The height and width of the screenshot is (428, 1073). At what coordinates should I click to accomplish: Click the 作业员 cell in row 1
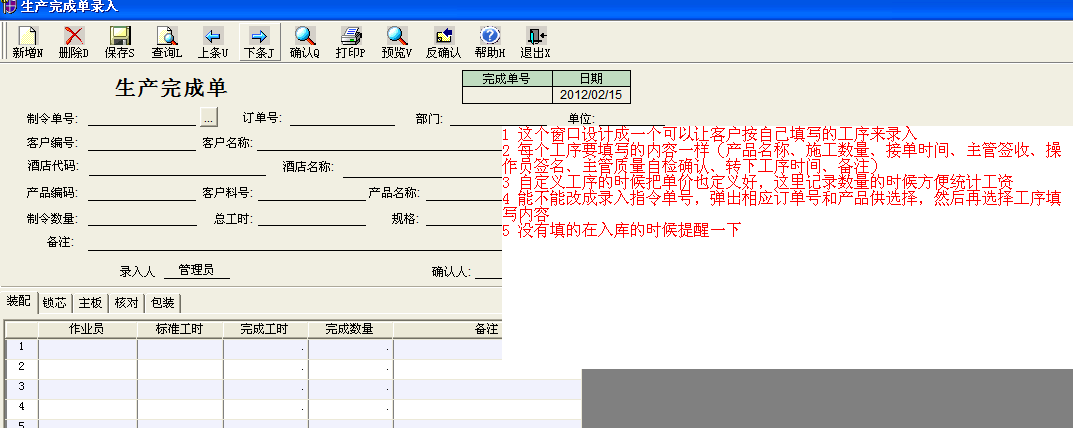click(88, 349)
